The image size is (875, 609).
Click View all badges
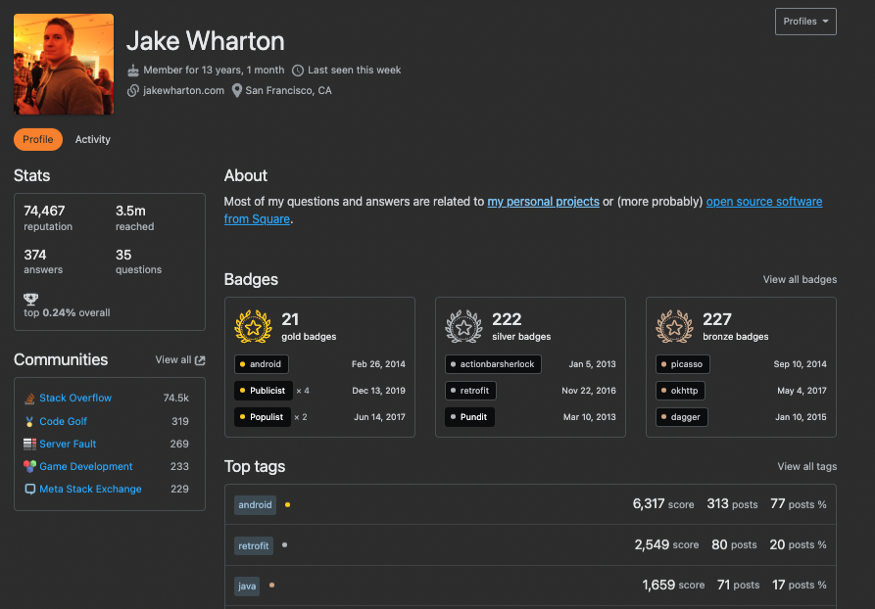[x=800, y=280]
